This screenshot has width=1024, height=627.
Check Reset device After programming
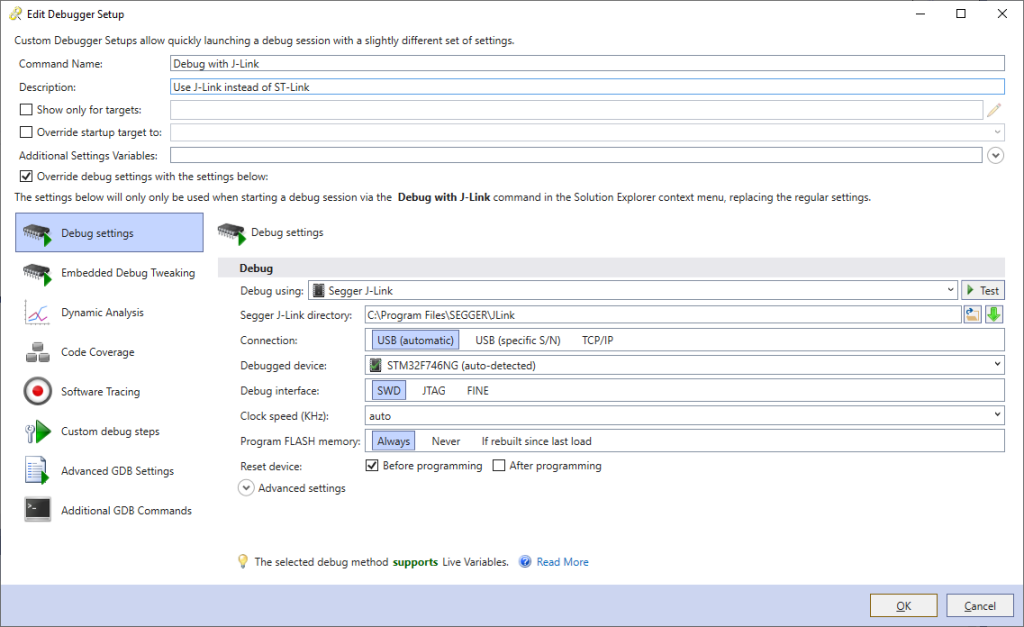(x=499, y=466)
